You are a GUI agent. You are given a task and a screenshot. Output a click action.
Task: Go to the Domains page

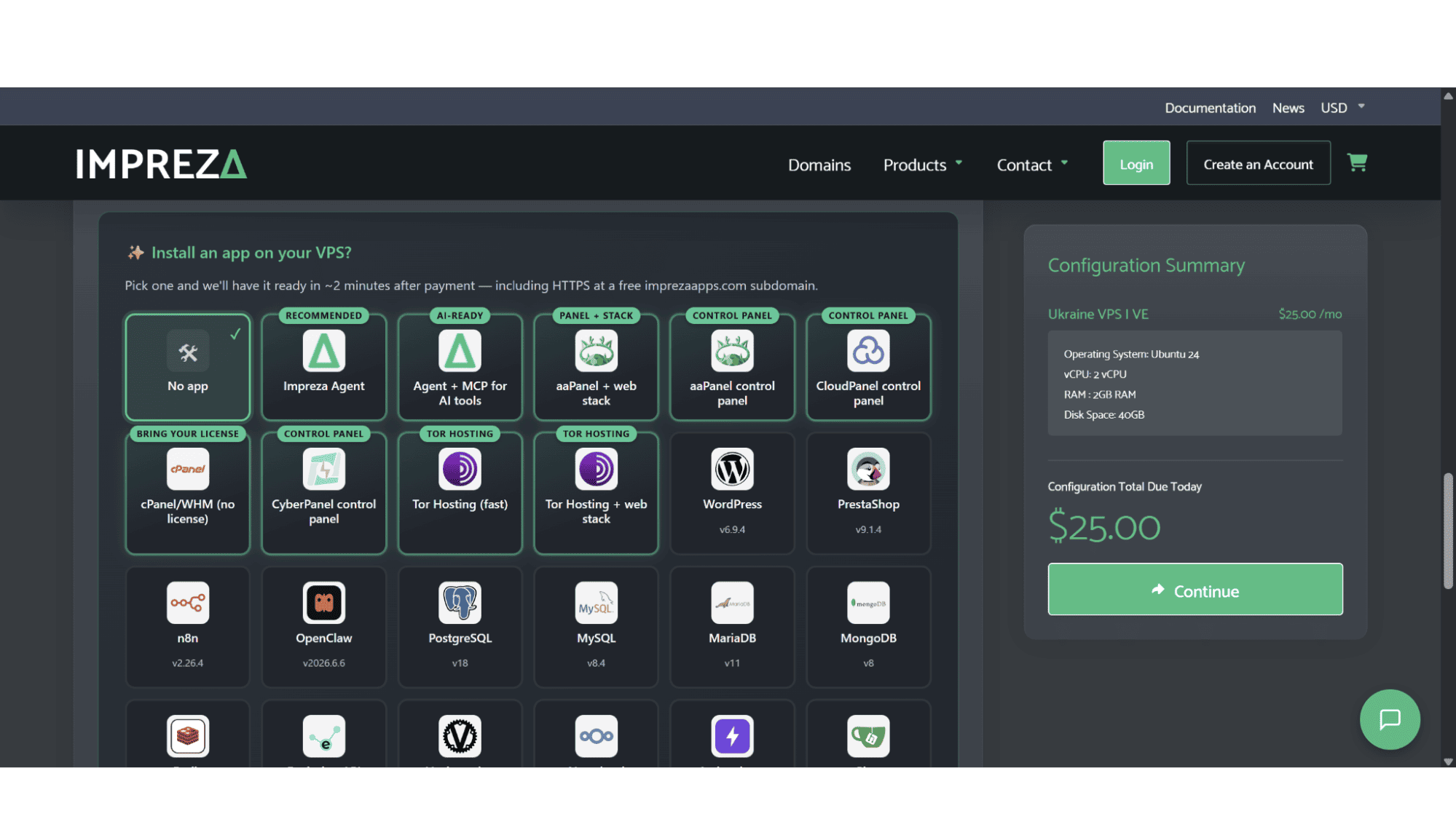coord(819,165)
